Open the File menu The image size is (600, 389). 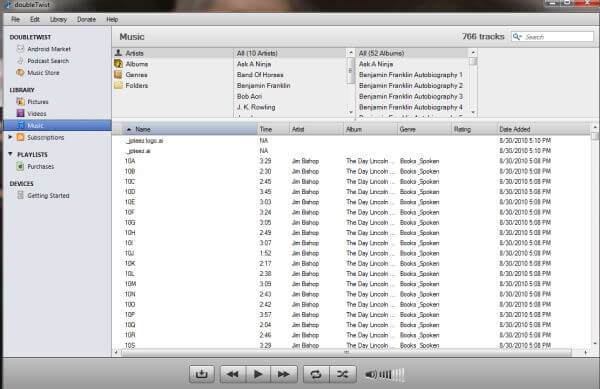click(x=15, y=20)
